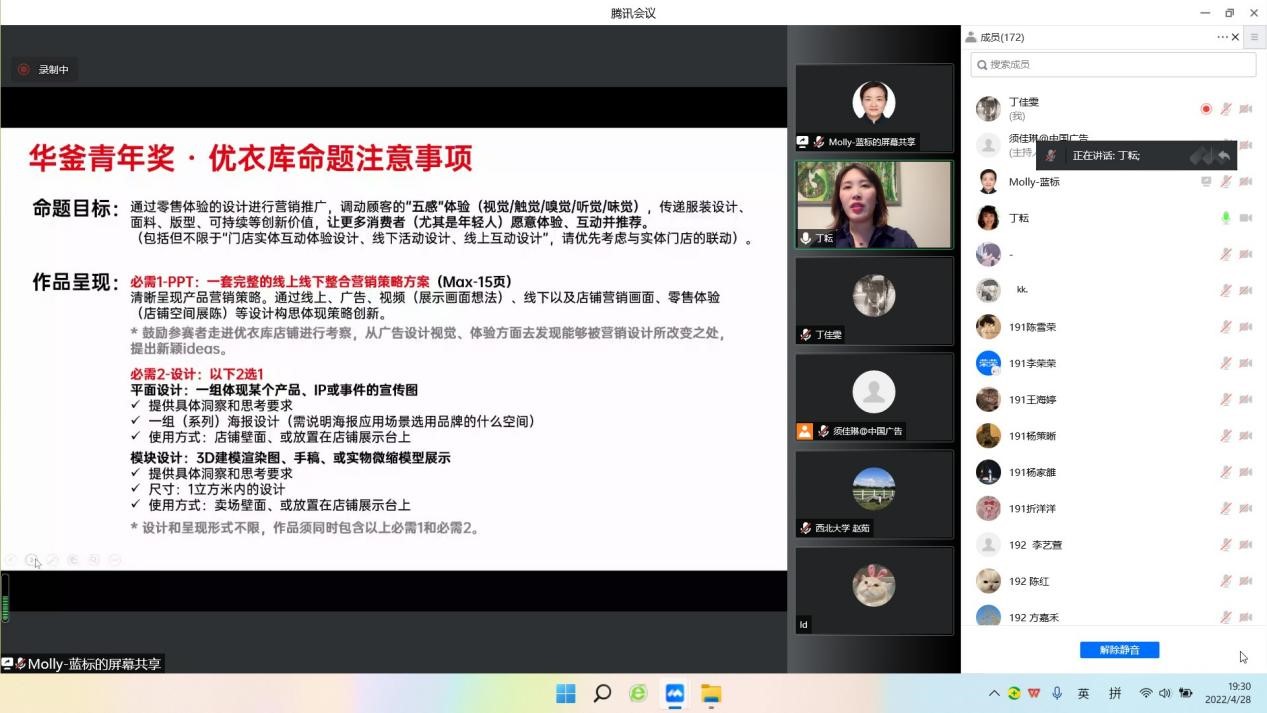Select Molly-蓝标的屏幕共享 video tile

tap(874, 108)
